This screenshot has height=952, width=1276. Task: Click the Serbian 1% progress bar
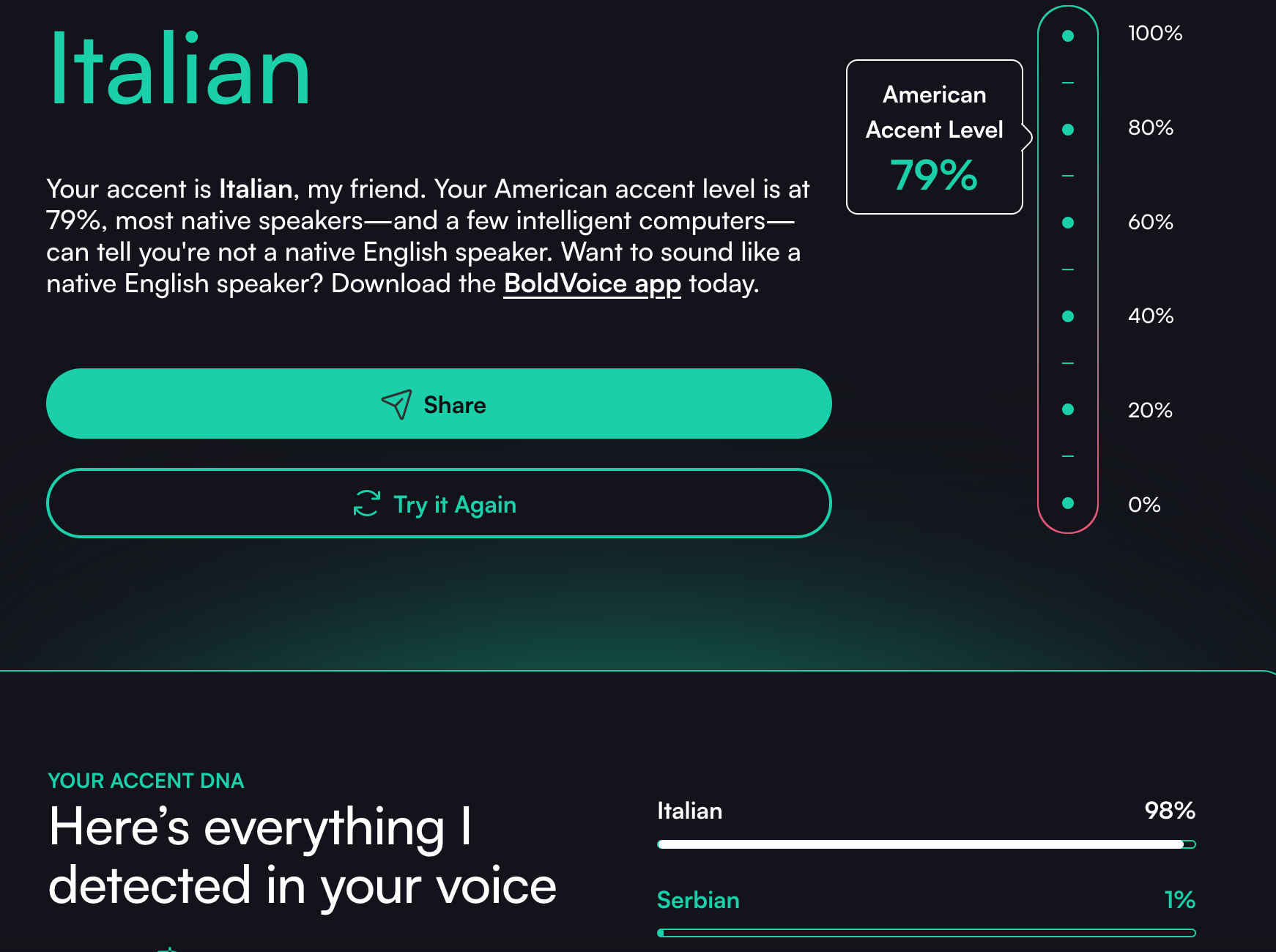click(926, 933)
